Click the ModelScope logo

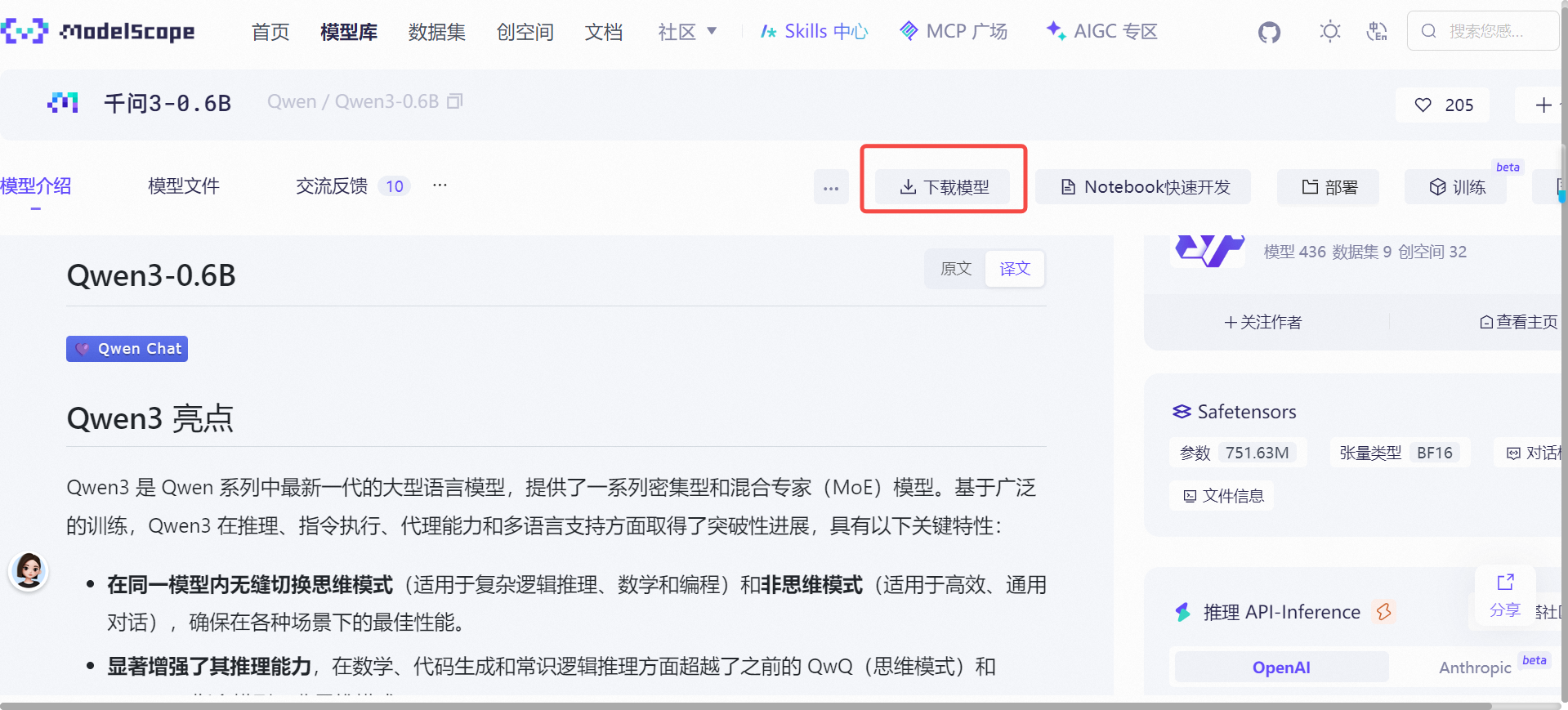point(98,32)
